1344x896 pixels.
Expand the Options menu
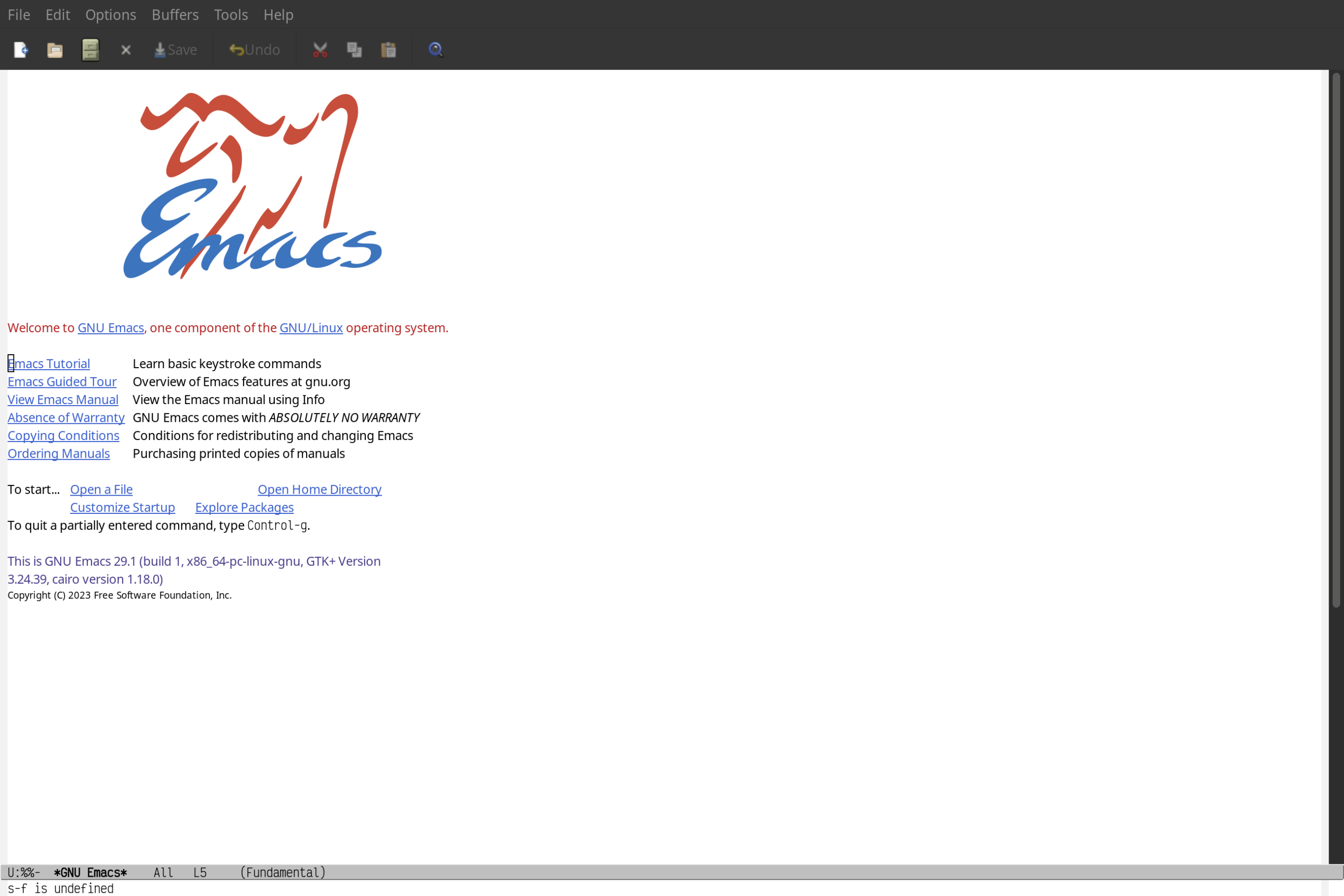tap(109, 14)
